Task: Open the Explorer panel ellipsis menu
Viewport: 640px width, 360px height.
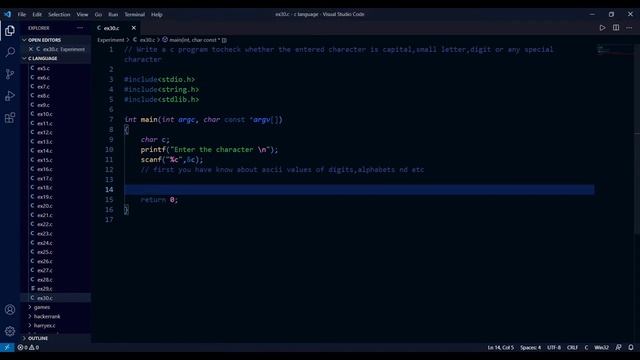Action: (x=80, y=28)
